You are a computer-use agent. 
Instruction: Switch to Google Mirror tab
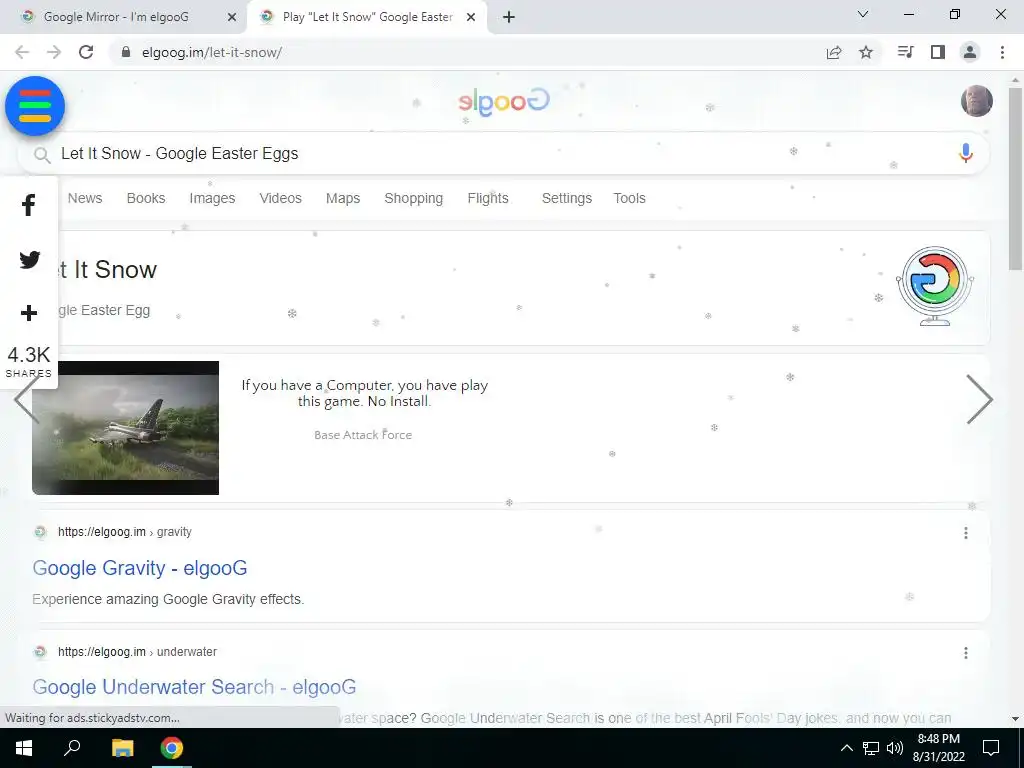123,17
